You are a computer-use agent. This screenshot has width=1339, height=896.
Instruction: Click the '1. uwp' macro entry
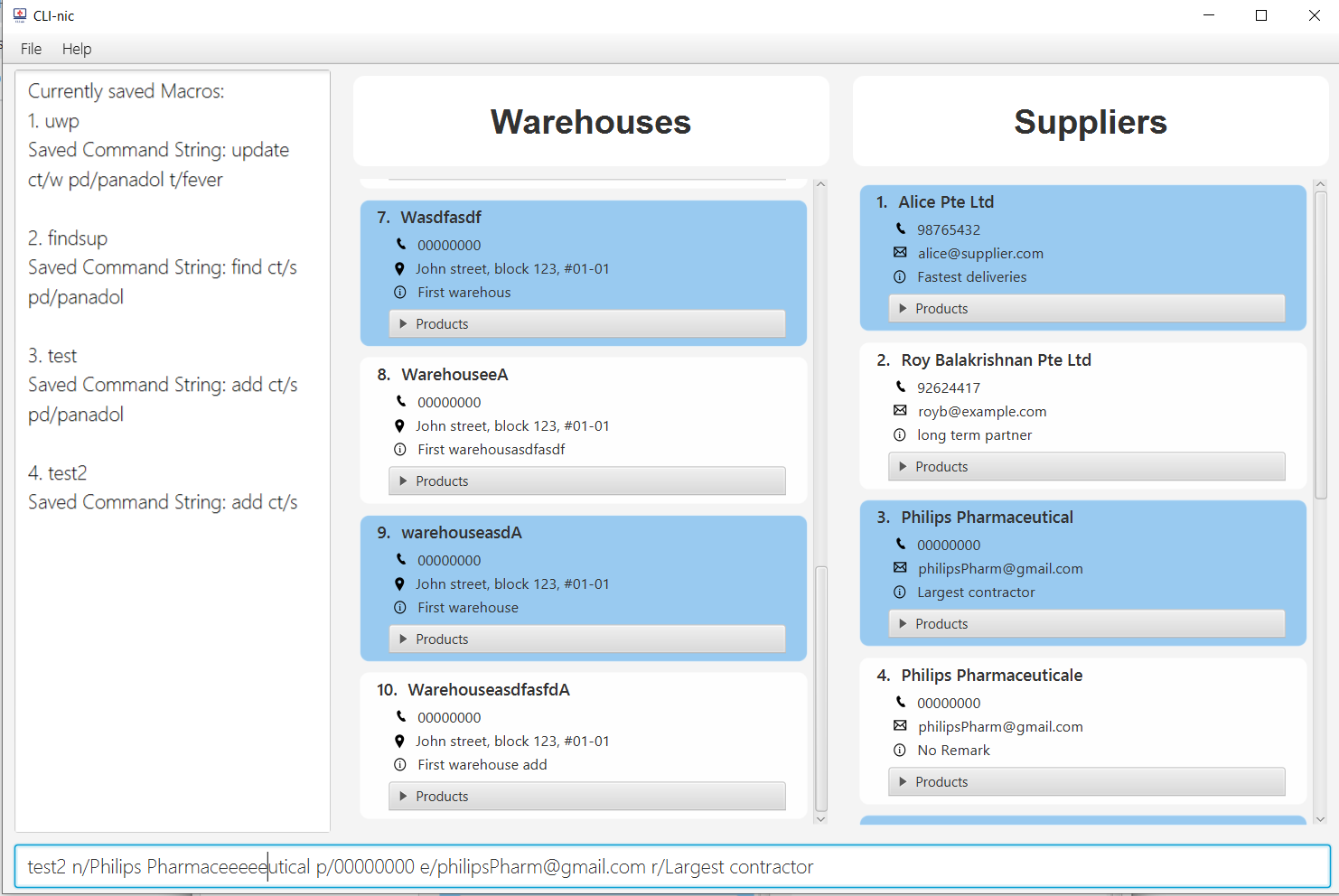[53, 120]
